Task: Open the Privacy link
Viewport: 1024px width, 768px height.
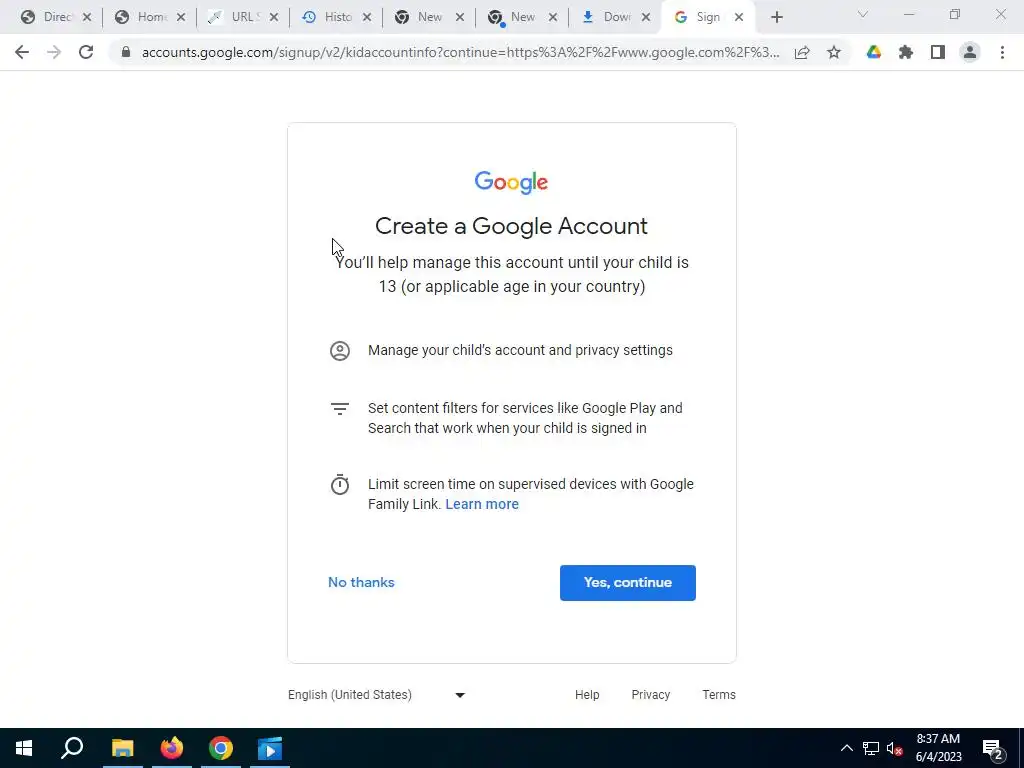Action: tap(650, 695)
